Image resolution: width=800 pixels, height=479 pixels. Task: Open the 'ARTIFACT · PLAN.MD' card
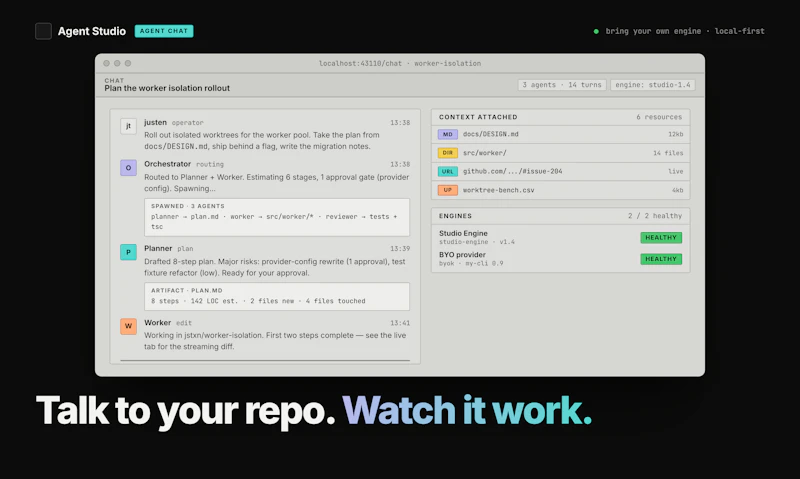tap(277, 296)
